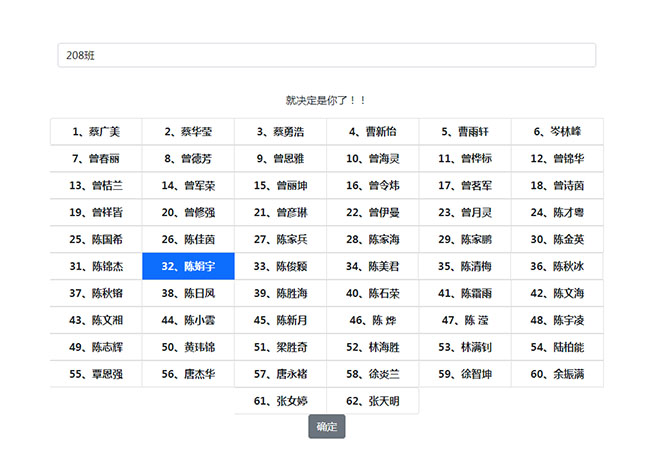The width and height of the screenshot is (650, 472).
Task: Pick student 56, 唐杰华
Action: pos(188,374)
